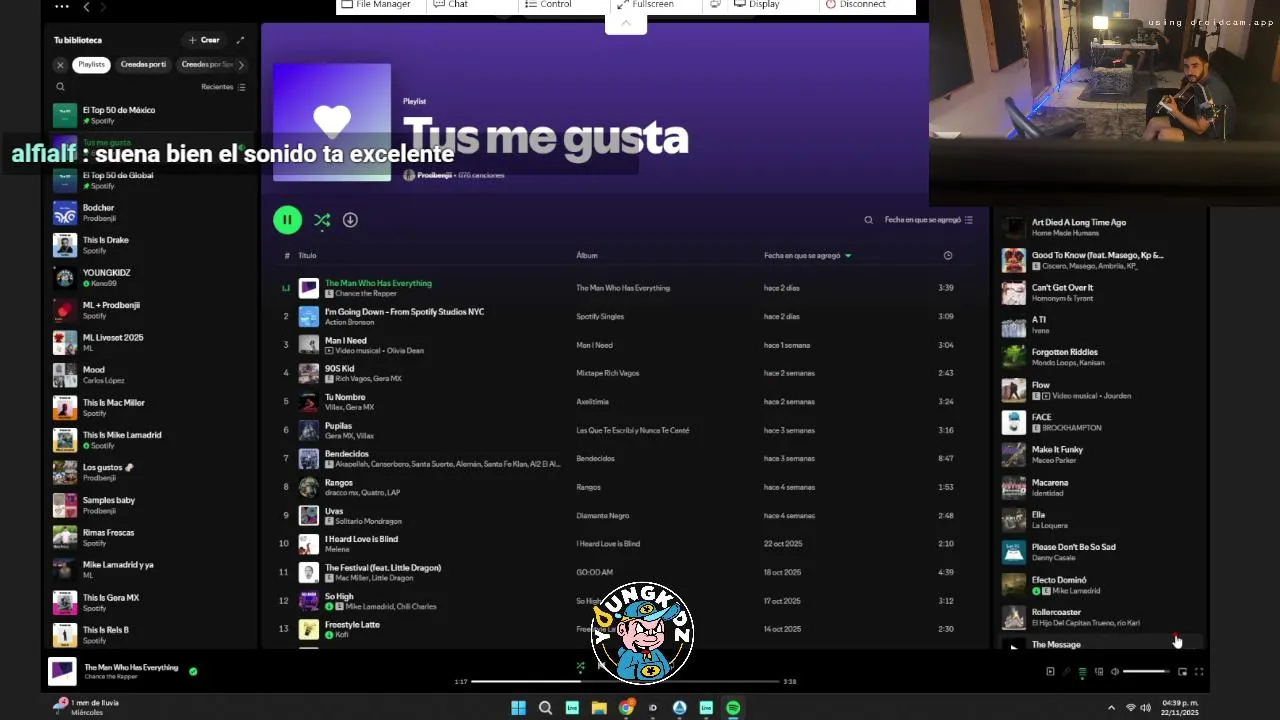Screen dimensions: 1280x720
Task: Open the YOUNGKIDZ playlist
Action: 151,278
